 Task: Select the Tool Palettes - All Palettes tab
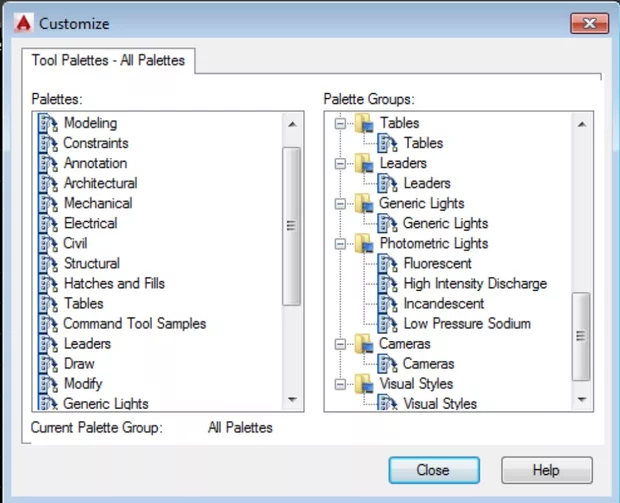point(108,61)
